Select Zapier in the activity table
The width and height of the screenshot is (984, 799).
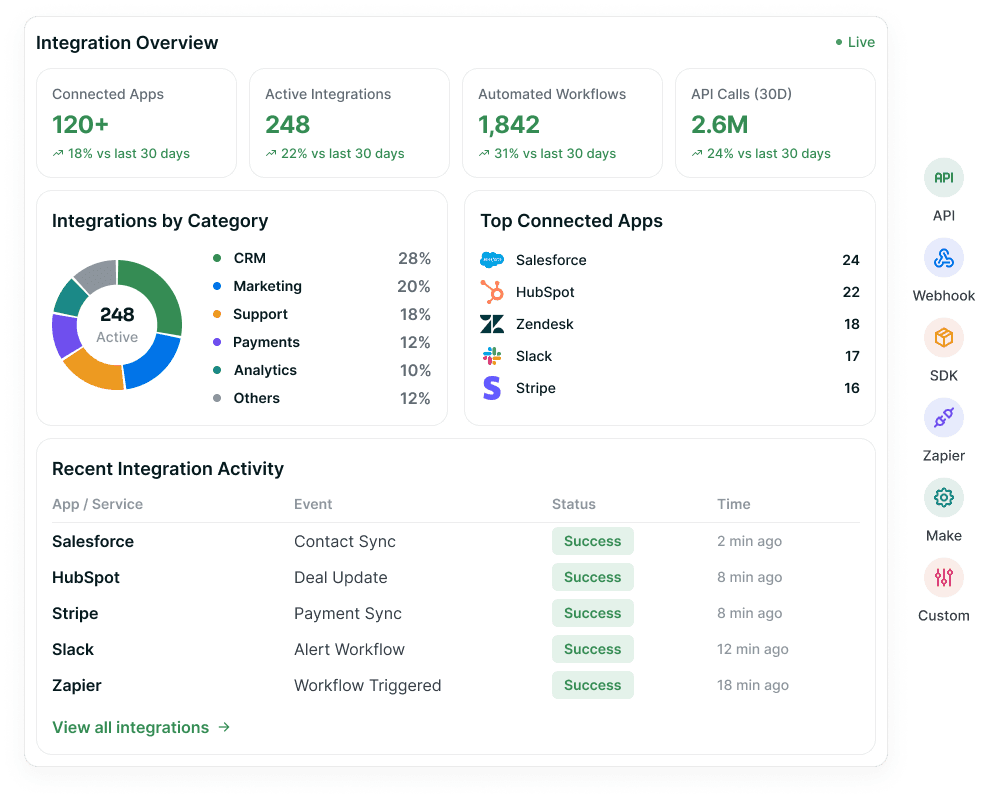(x=77, y=685)
